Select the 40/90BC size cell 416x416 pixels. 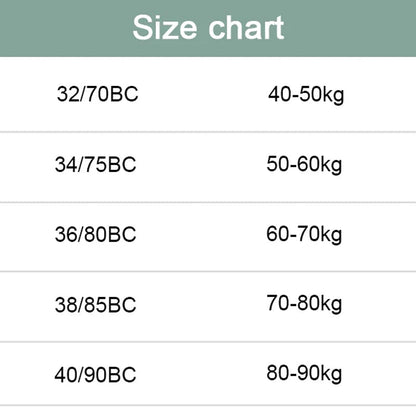pos(96,375)
